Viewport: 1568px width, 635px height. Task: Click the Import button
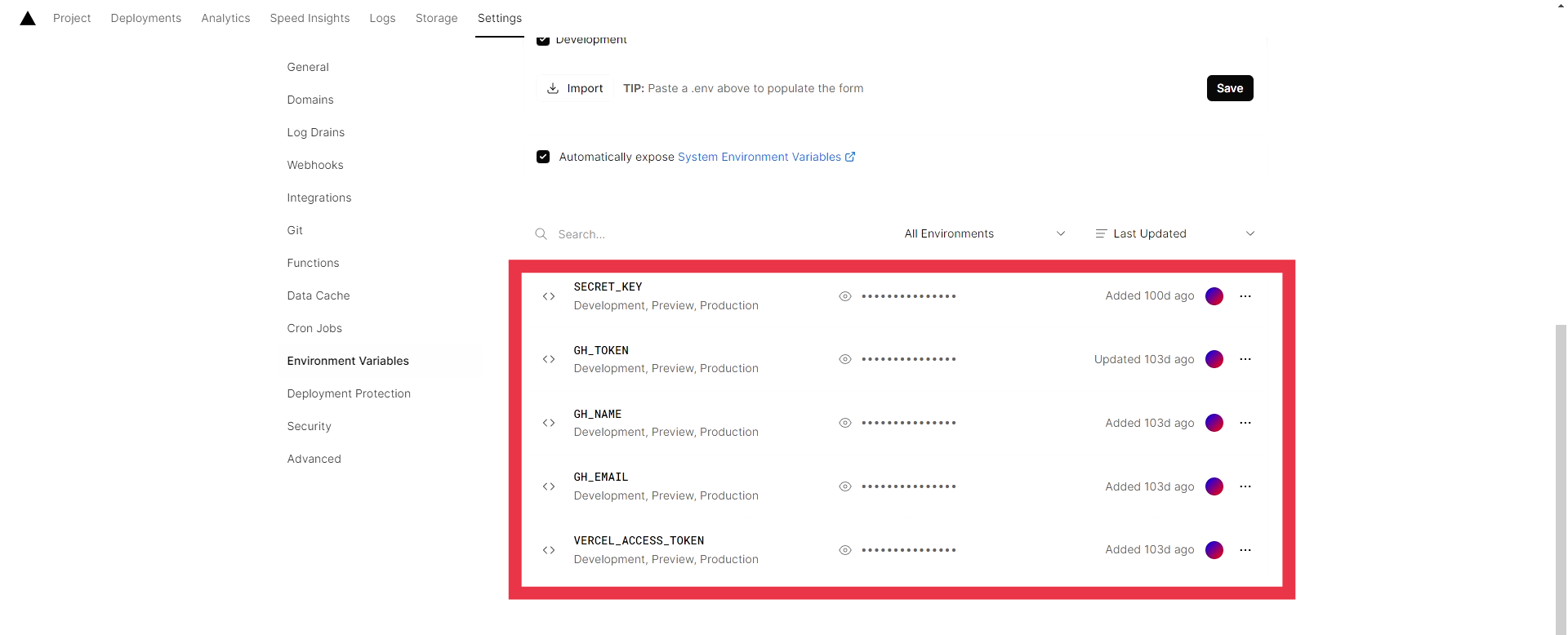[575, 88]
